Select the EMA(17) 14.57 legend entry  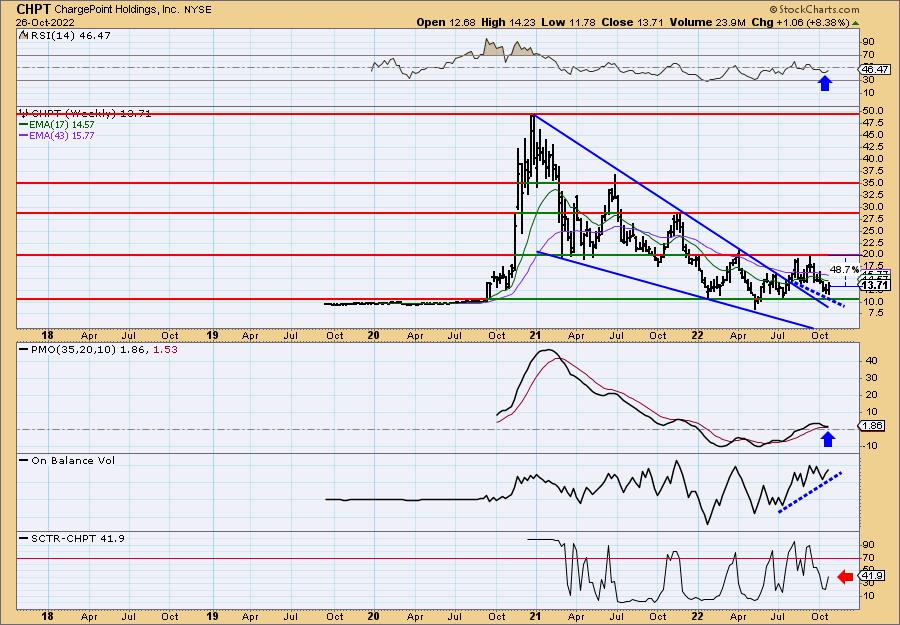tap(61, 125)
